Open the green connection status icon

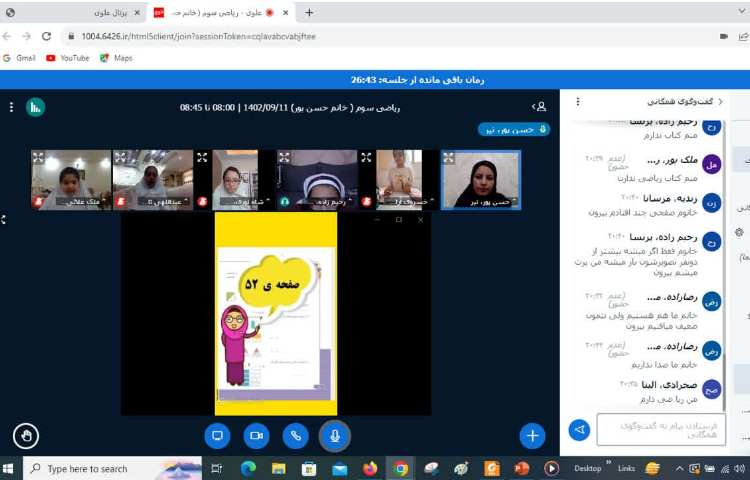tap(35, 107)
